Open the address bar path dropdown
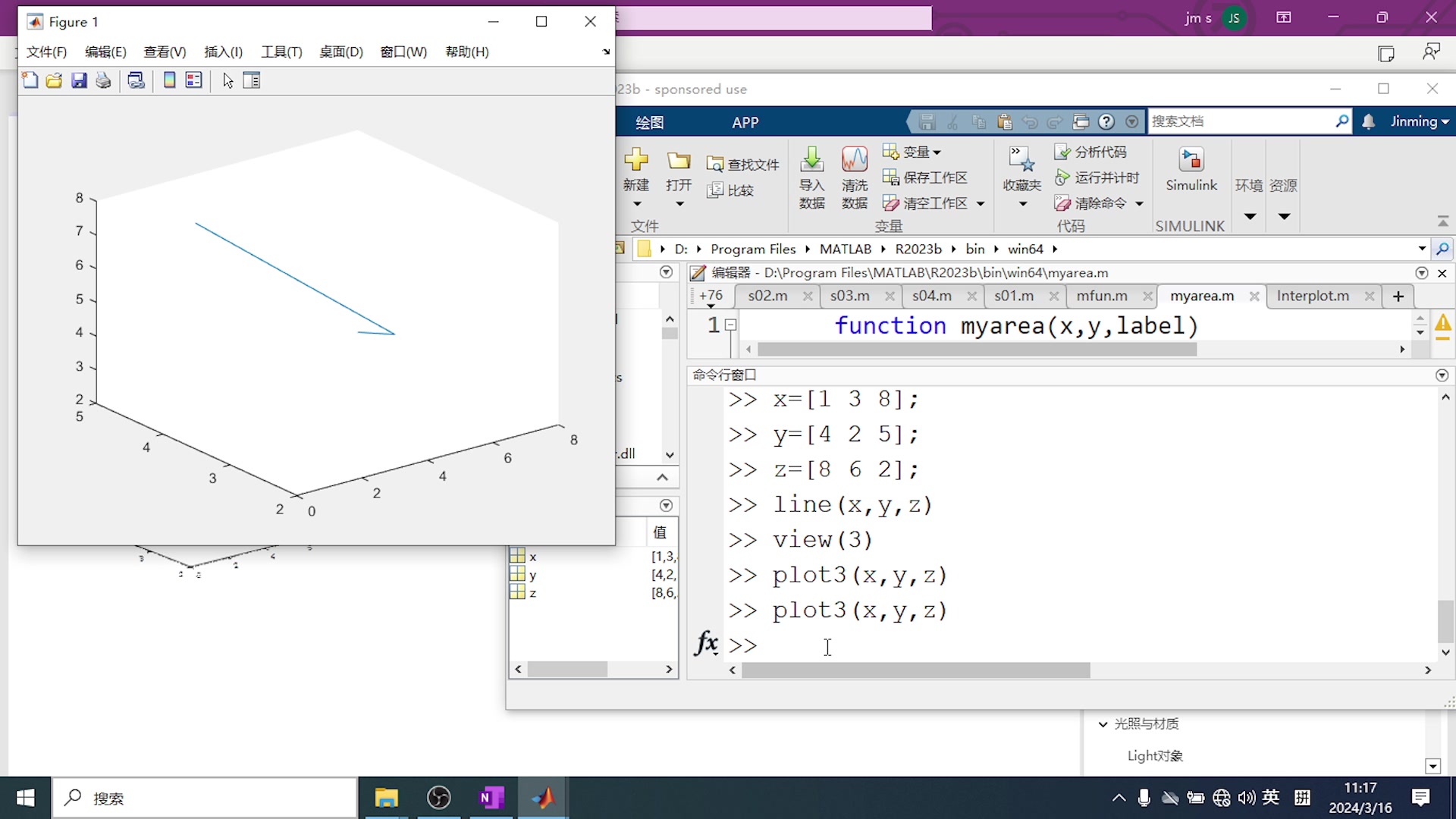The width and height of the screenshot is (1456, 819). click(1422, 249)
